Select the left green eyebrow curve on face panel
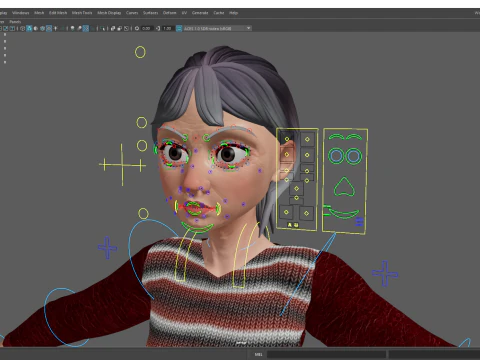The image size is (480, 360). pos(336,137)
